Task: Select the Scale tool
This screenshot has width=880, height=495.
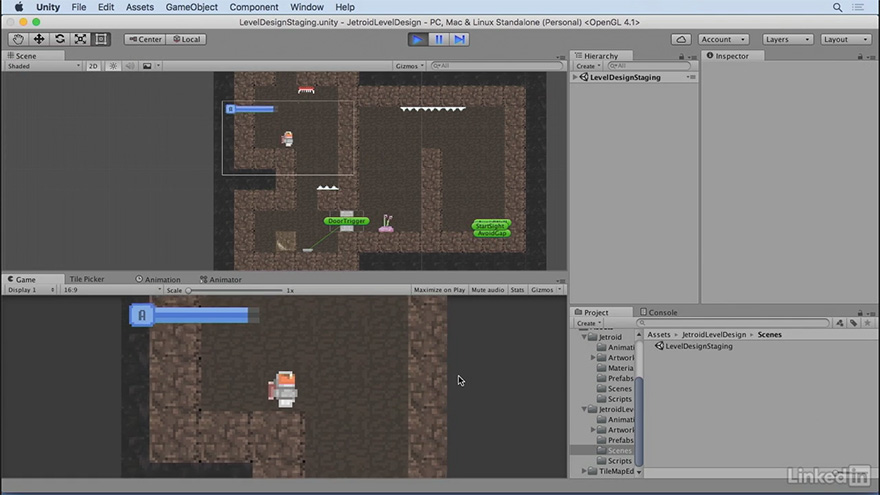Action: pos(80,39)
